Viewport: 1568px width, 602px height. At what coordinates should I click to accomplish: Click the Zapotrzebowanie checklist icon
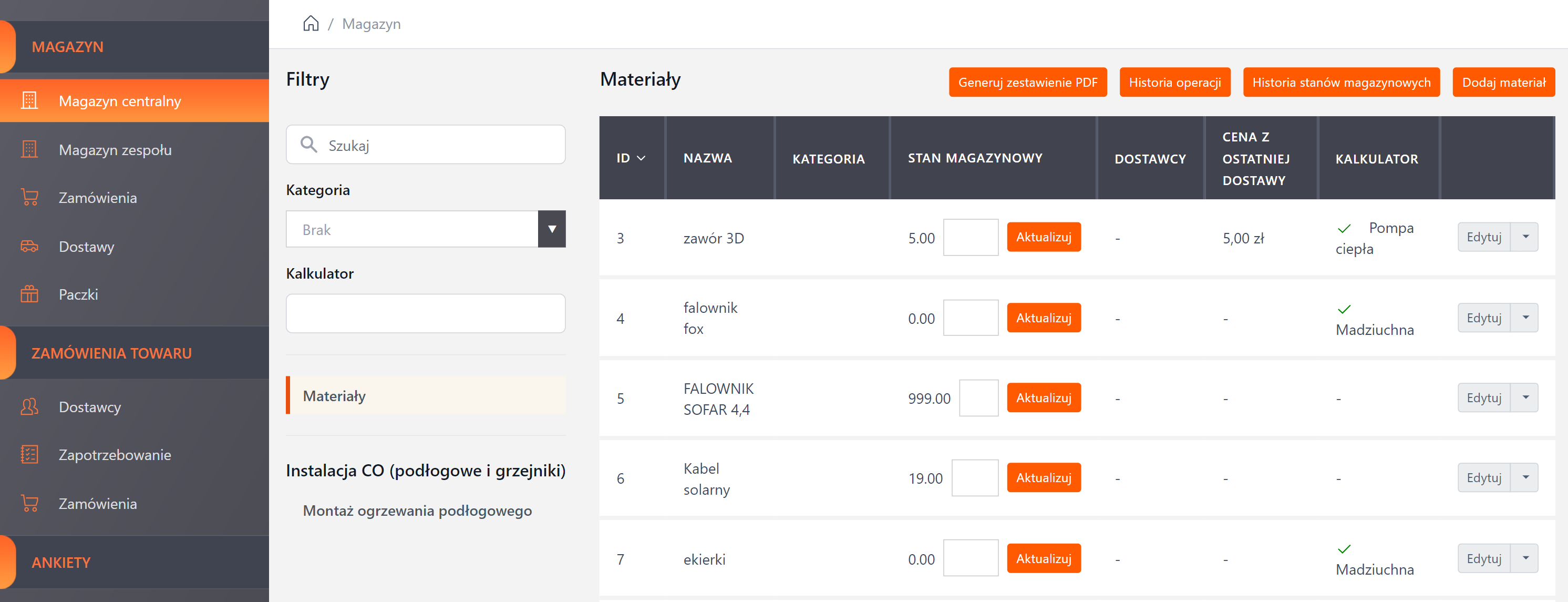29,455
